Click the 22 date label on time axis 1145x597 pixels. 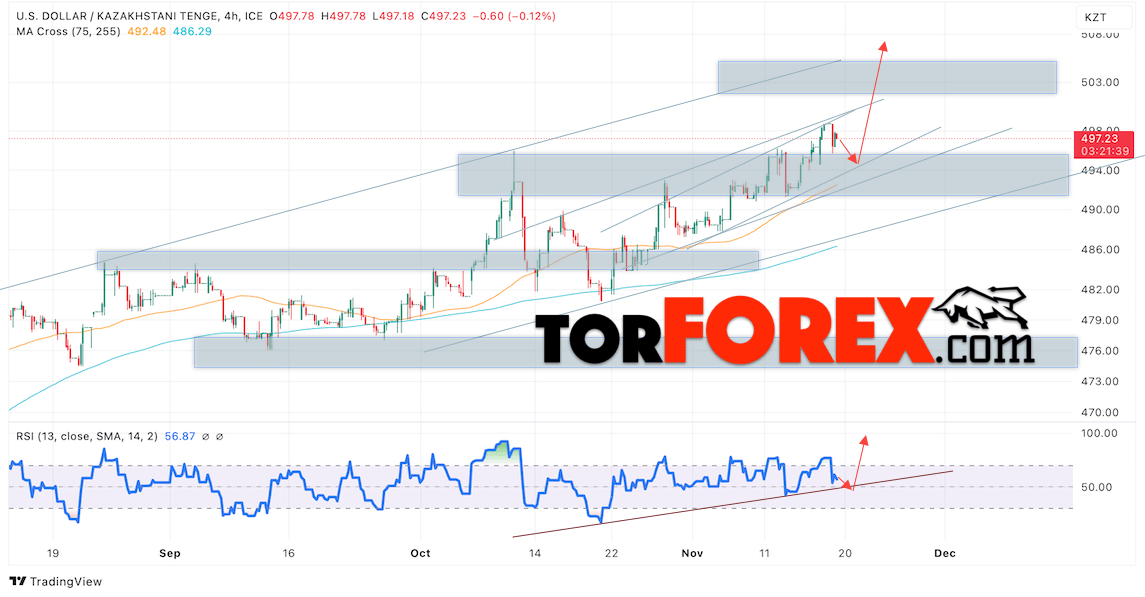(x=611, y=553)
